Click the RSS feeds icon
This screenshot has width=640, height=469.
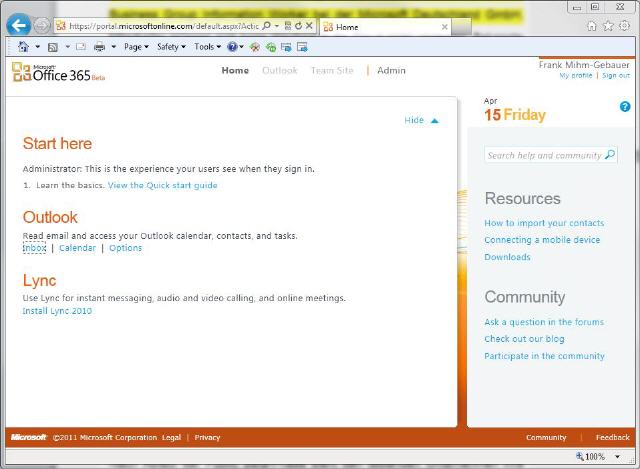pos(52,47)
